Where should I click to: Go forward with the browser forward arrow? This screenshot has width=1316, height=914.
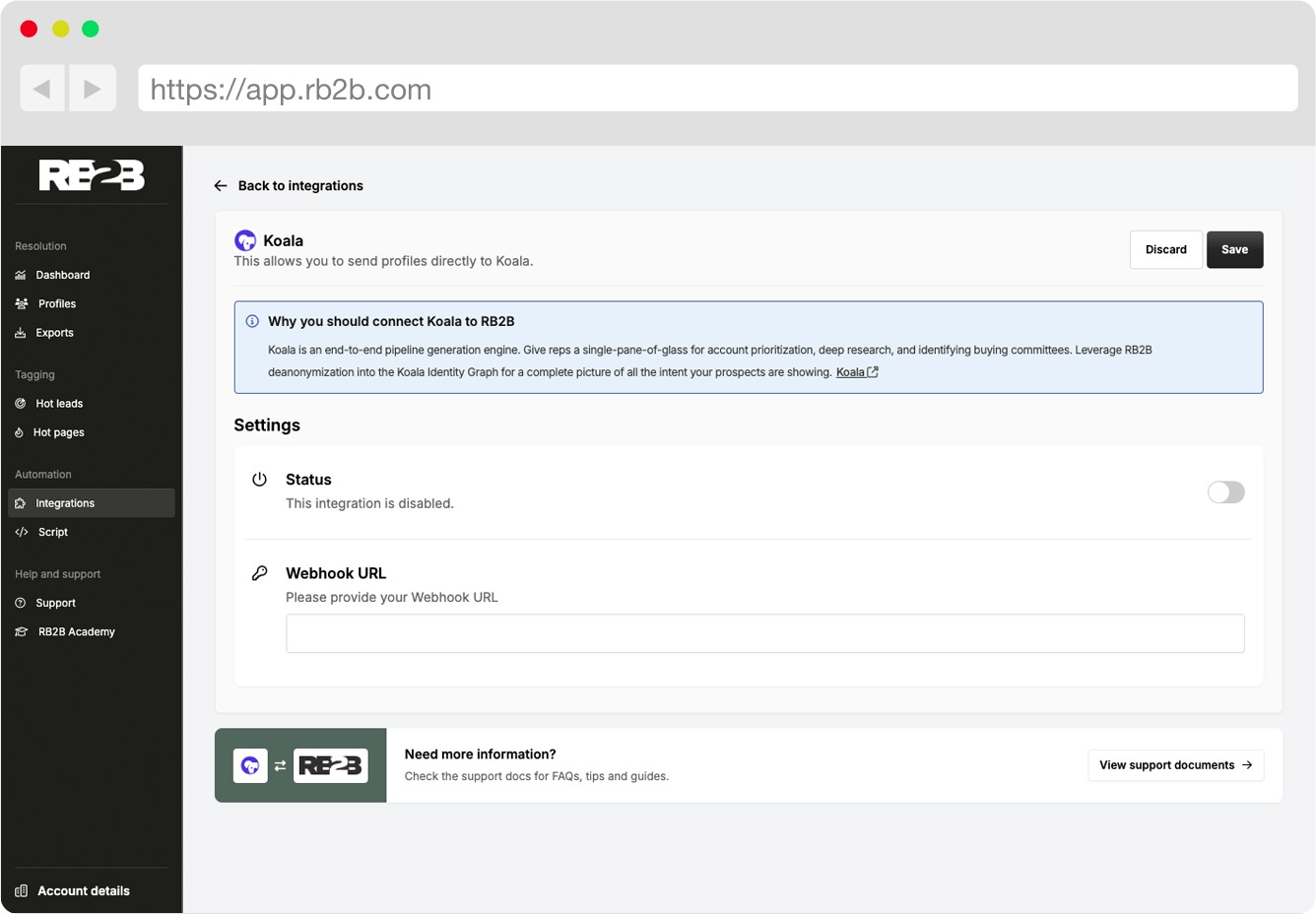pos(93,89)
